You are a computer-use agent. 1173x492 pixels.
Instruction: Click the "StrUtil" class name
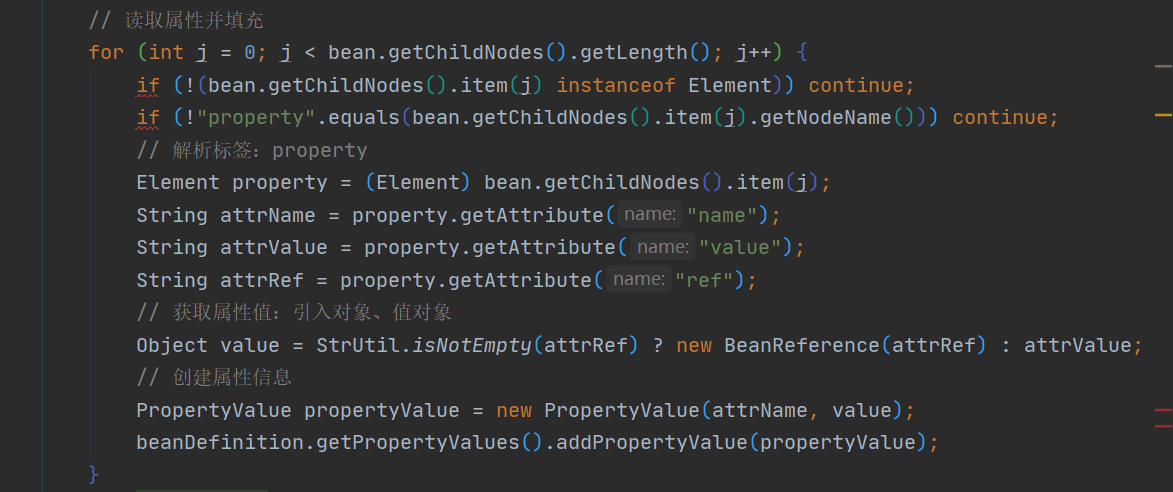point(358,345)
